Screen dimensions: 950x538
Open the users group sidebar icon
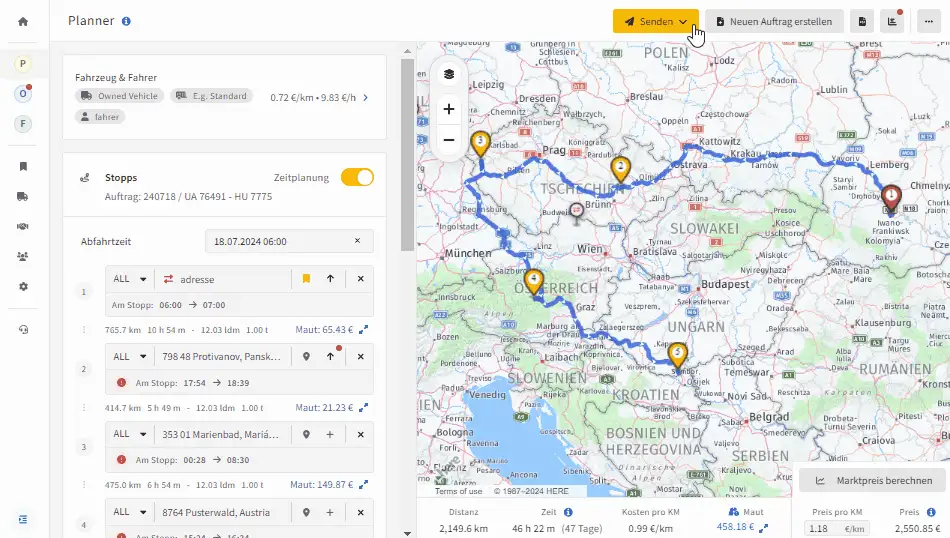click(23, 256)
